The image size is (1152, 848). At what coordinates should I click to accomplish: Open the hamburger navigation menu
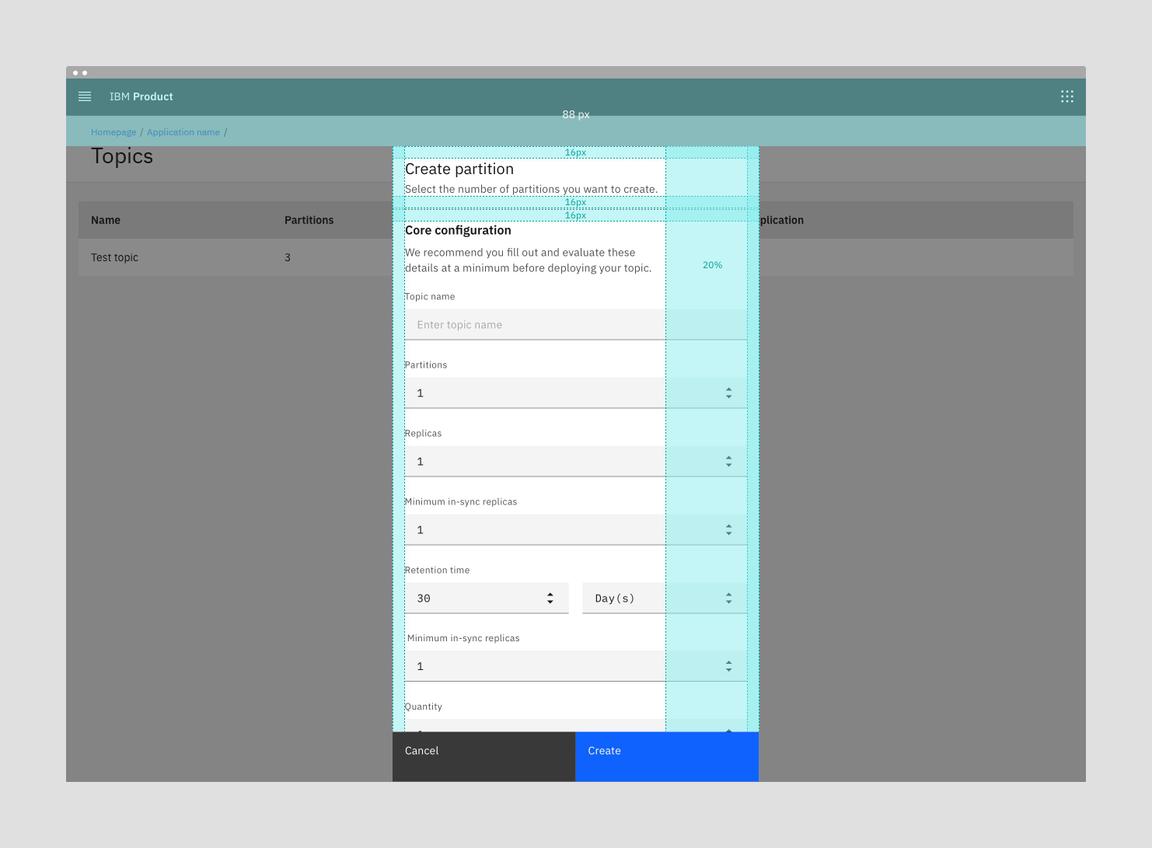pyautogui.click(x=85, y=97)
